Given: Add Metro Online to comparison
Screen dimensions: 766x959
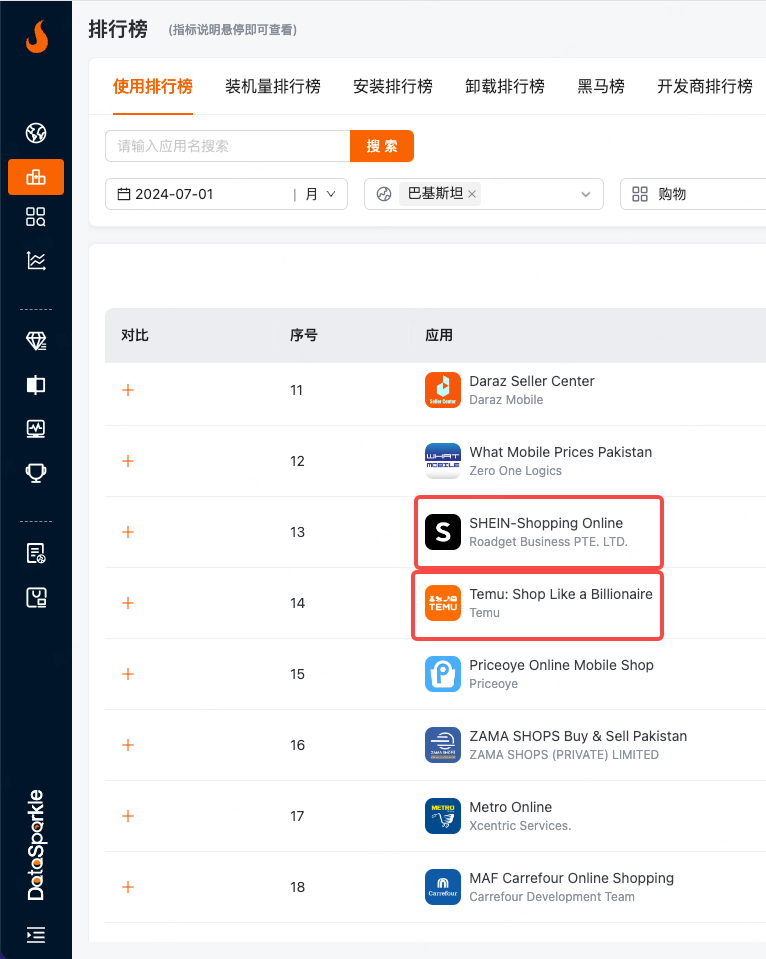Looking at the screenshot, I should [x=128, y=816].
